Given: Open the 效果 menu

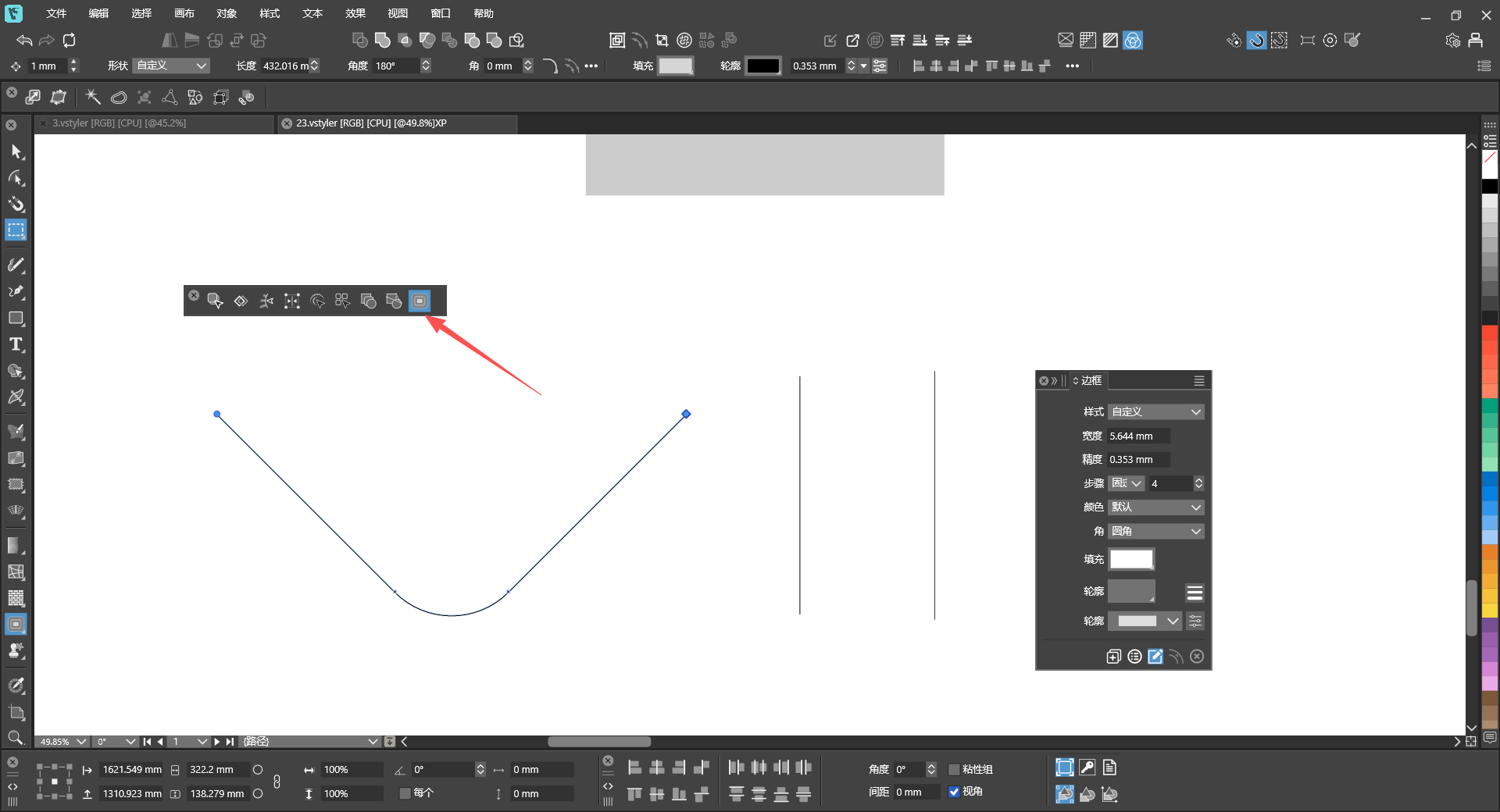Looking at the screenshot, I should [355, 13].
